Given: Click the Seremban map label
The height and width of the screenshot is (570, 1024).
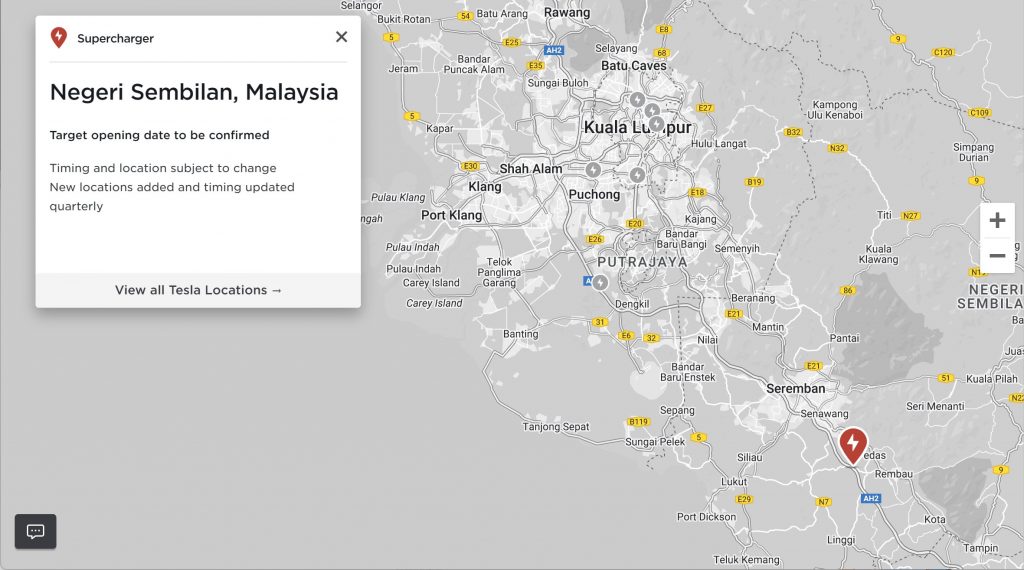Looking at the screenshot, I should pos(795,388).
